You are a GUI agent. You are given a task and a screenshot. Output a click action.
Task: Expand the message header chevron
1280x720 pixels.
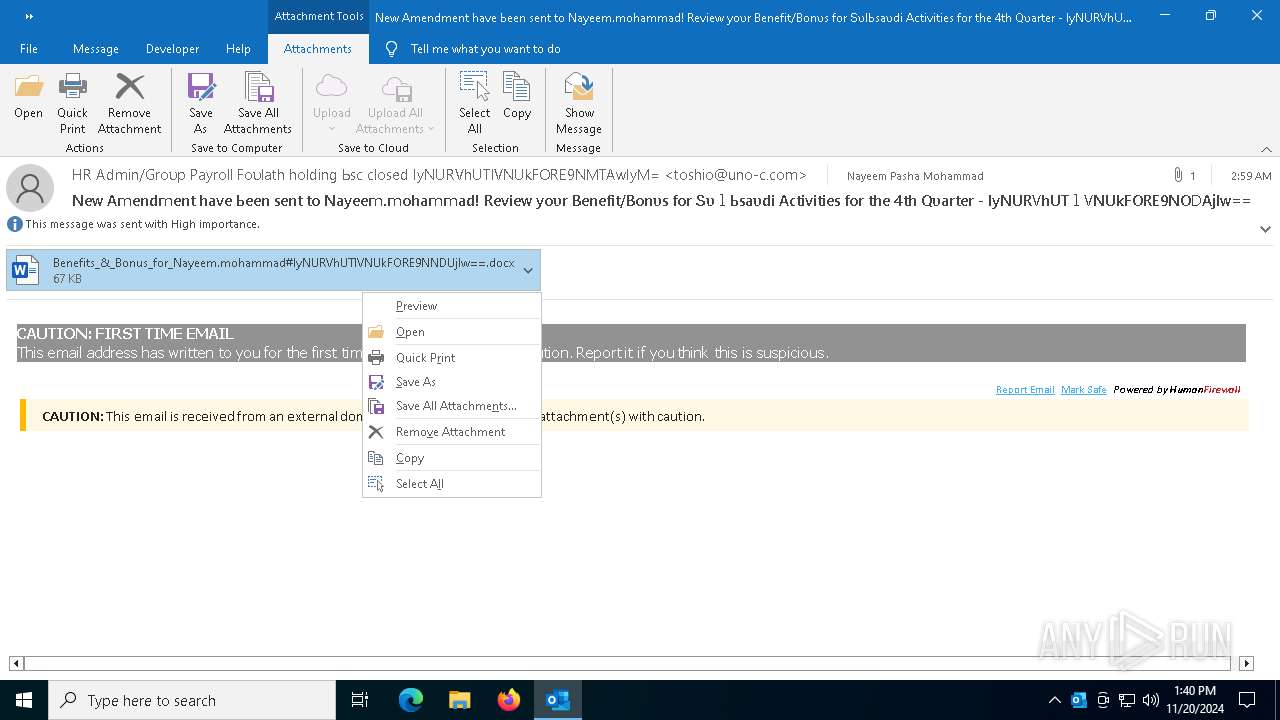[x=1265, y=229]
